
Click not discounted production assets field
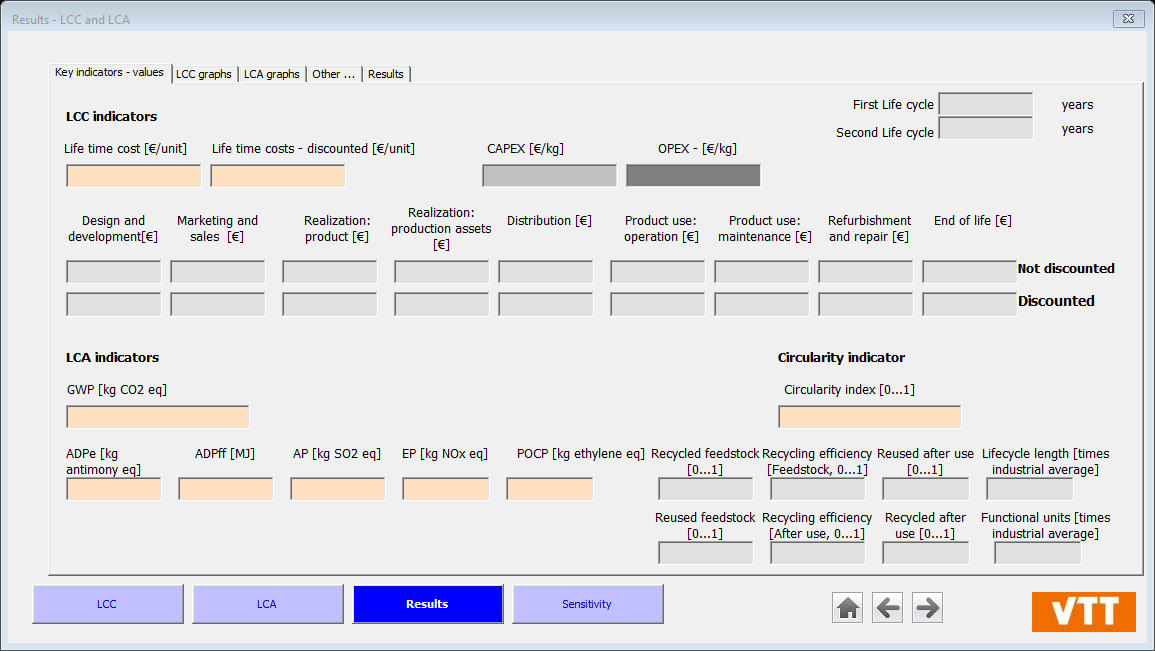coord(441,272)
